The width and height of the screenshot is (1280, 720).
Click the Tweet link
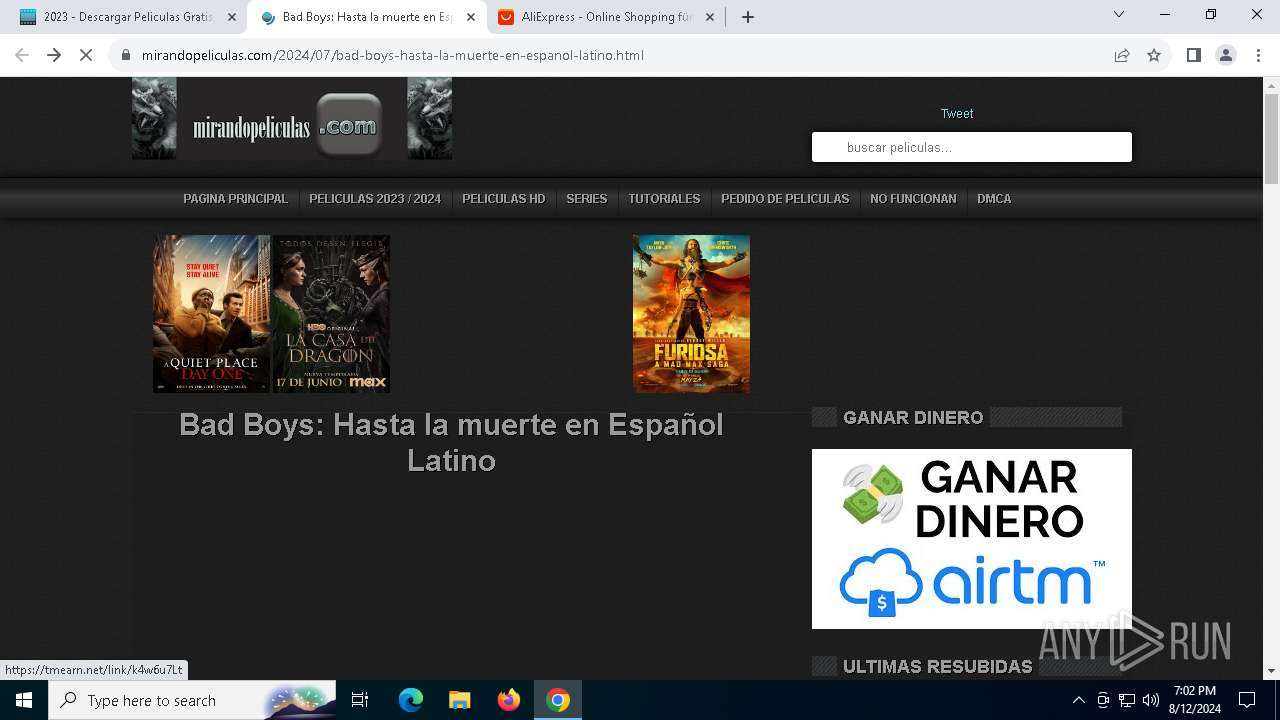957,113
